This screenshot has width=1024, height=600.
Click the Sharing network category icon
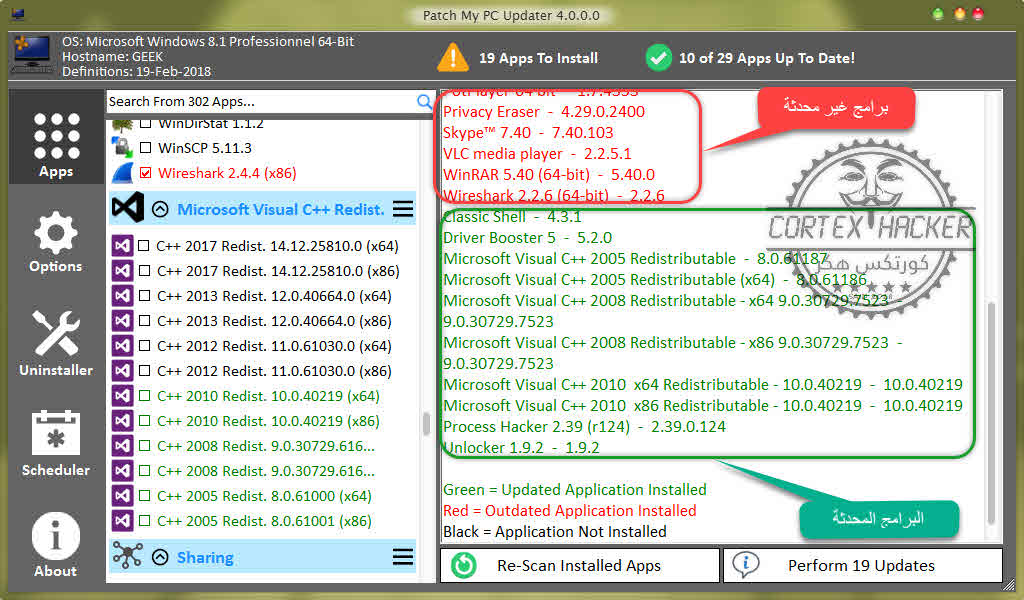pyautogui.click(x=127, y=556)
